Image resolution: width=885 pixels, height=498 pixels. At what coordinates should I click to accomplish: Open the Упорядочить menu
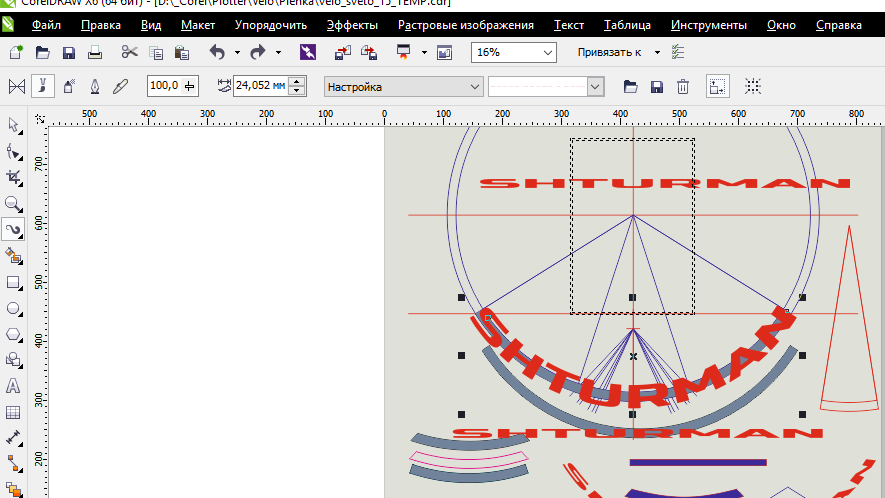[271, 25]
